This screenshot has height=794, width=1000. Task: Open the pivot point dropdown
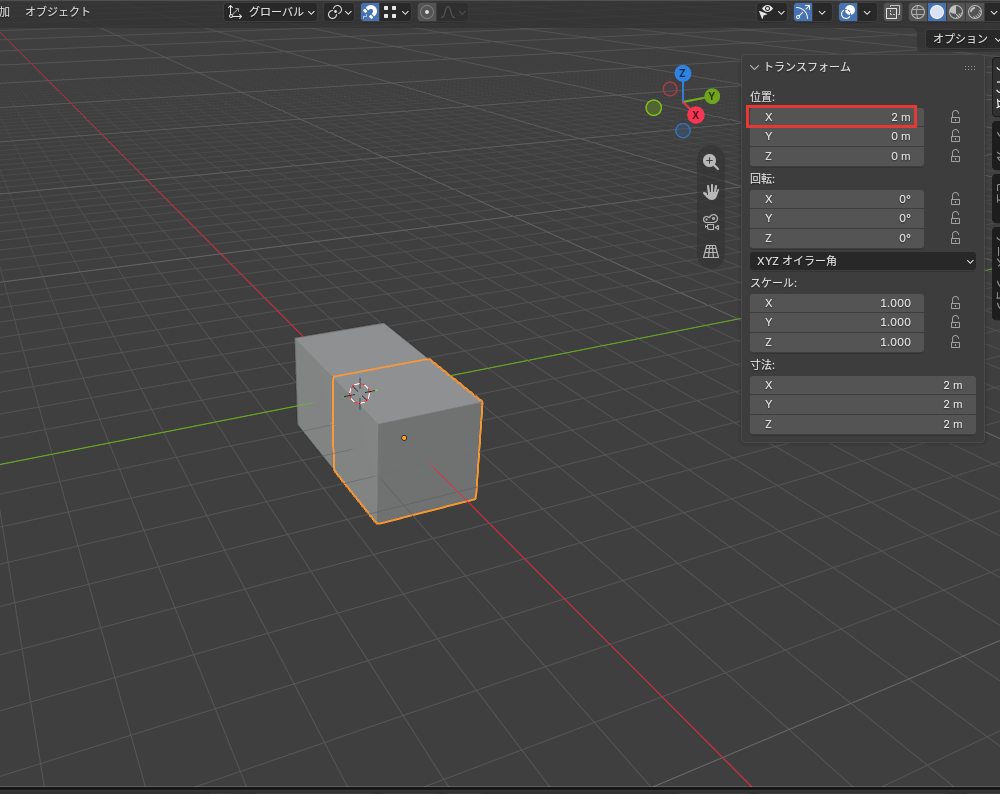point(339,12)
